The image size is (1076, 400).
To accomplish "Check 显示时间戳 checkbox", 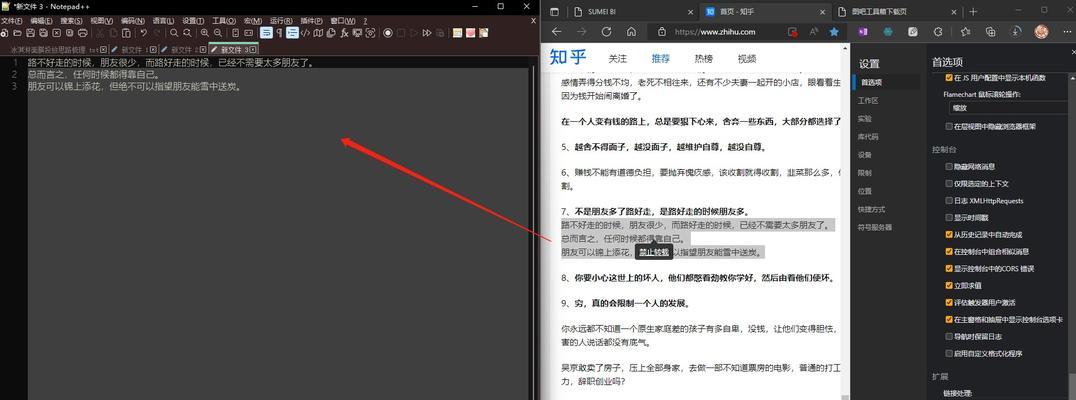I will tap(949, 217).
